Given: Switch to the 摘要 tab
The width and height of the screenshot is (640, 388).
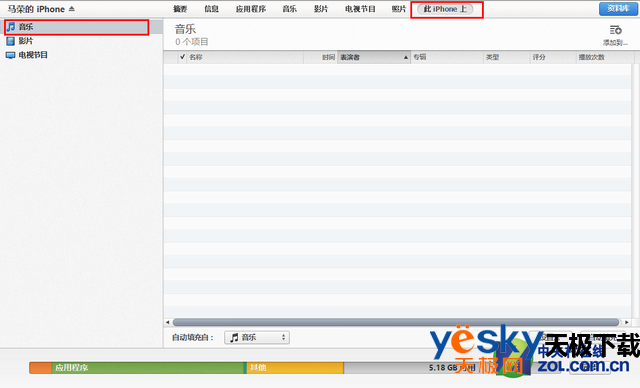Looking at the screenshot, I should coord(180,9).
